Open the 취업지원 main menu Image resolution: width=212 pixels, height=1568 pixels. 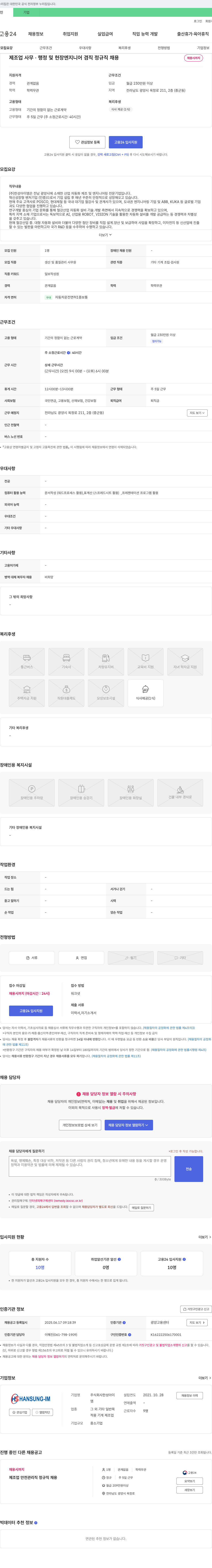point(71,34)
